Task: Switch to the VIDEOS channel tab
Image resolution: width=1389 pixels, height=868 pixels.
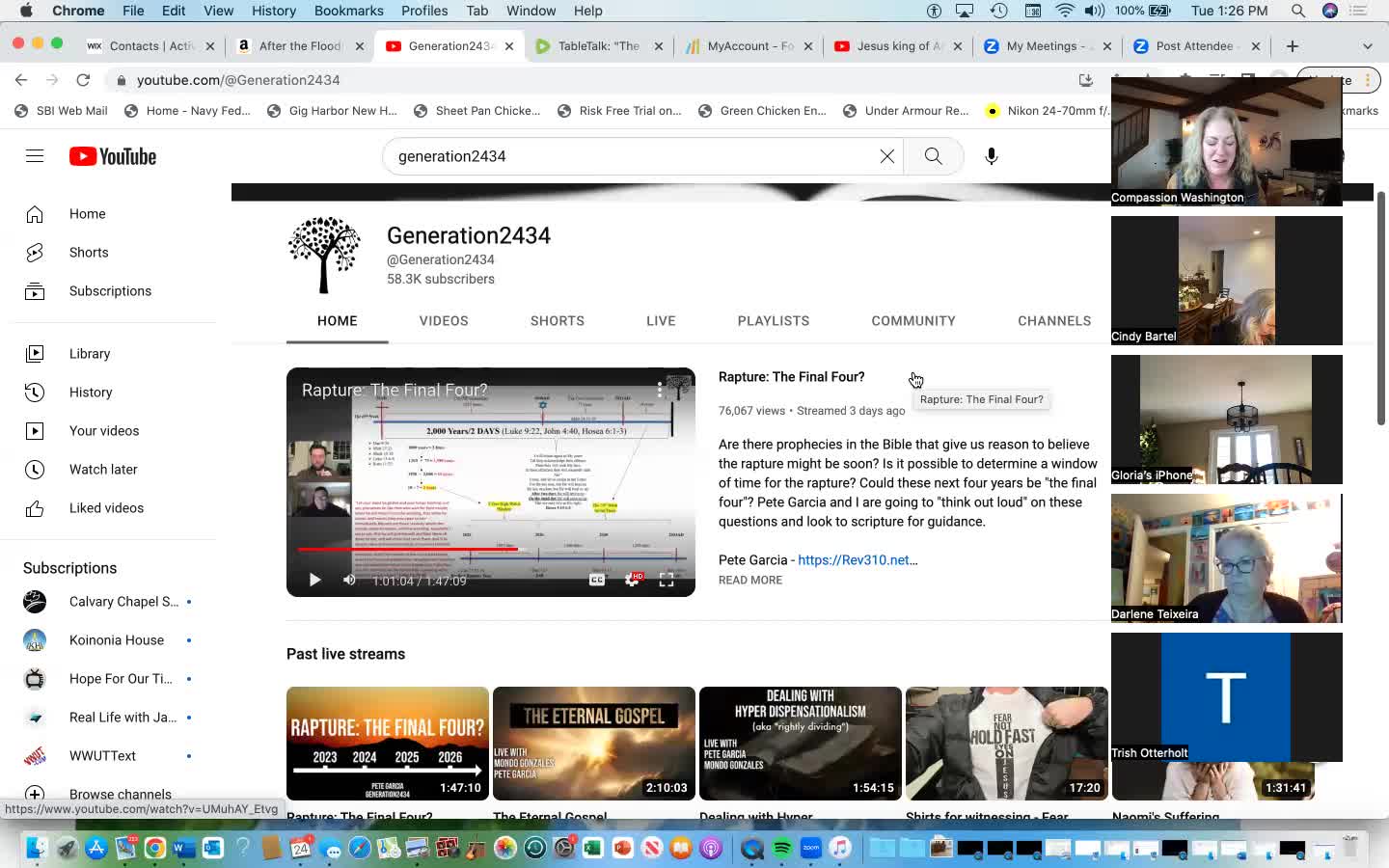Action: (x=444, y=321)
